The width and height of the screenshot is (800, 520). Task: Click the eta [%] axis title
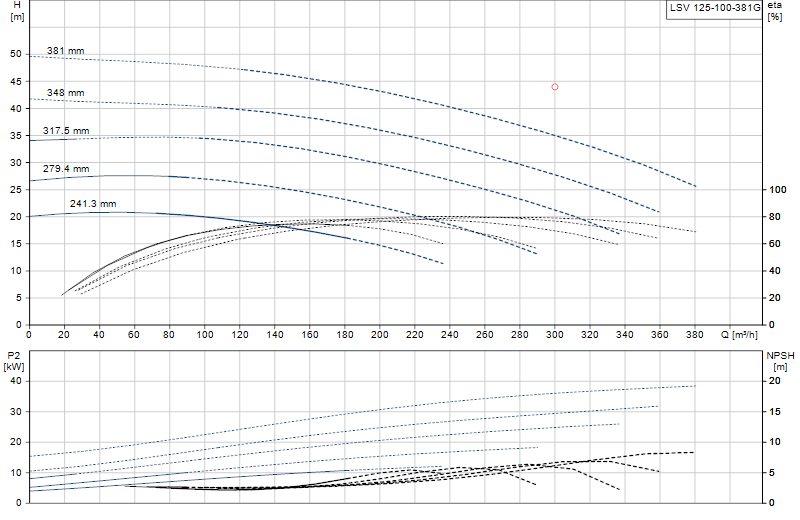[774, 11]
